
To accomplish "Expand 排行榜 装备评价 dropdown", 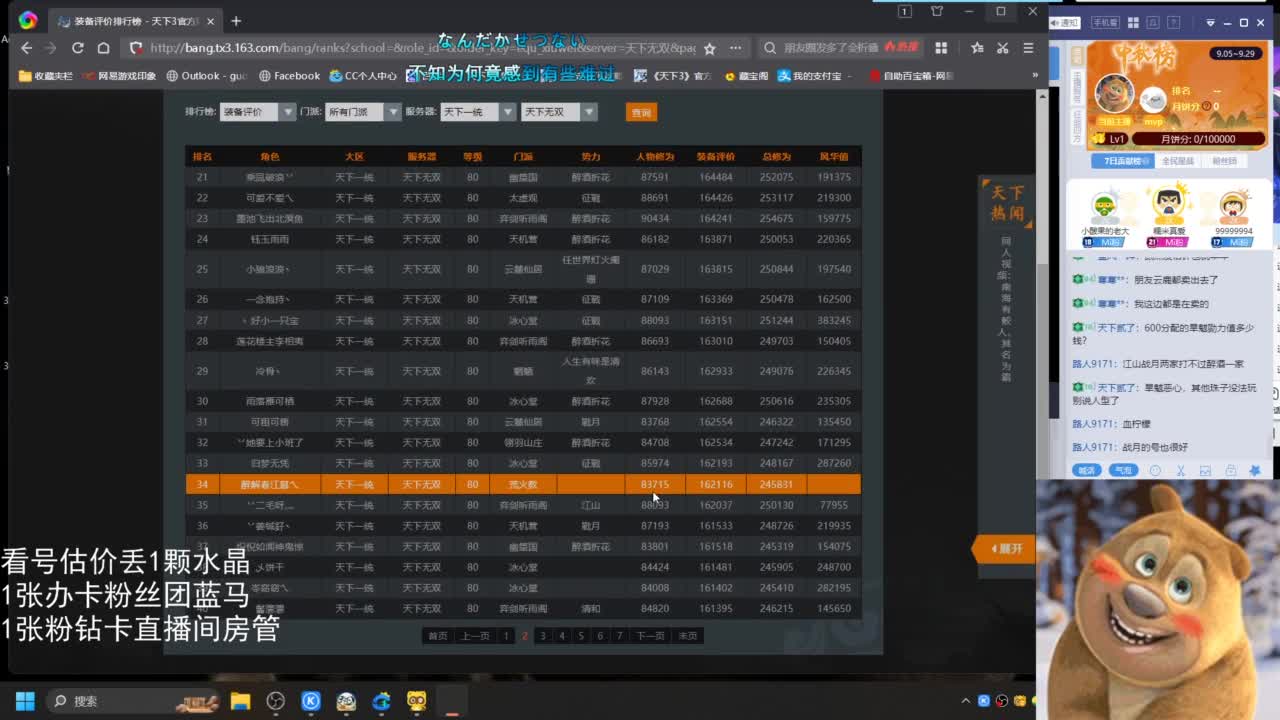I will pyautogui.click(x=258, y=112).
